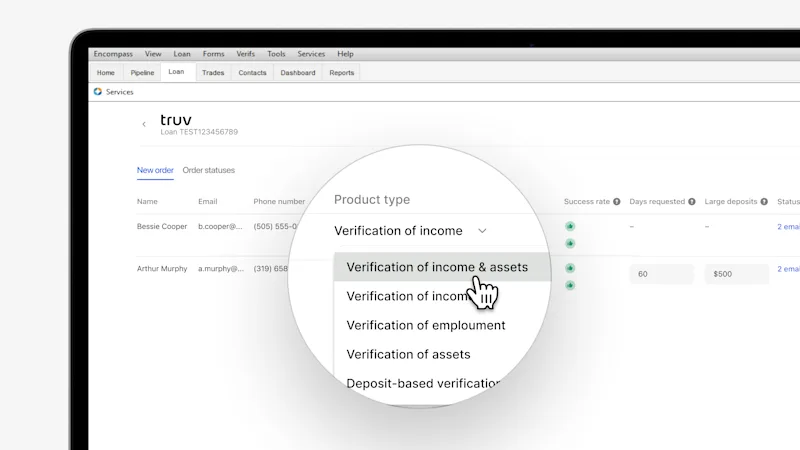Switch to the Loan tab
Screen dimensions: 800x450
[177, 71]
